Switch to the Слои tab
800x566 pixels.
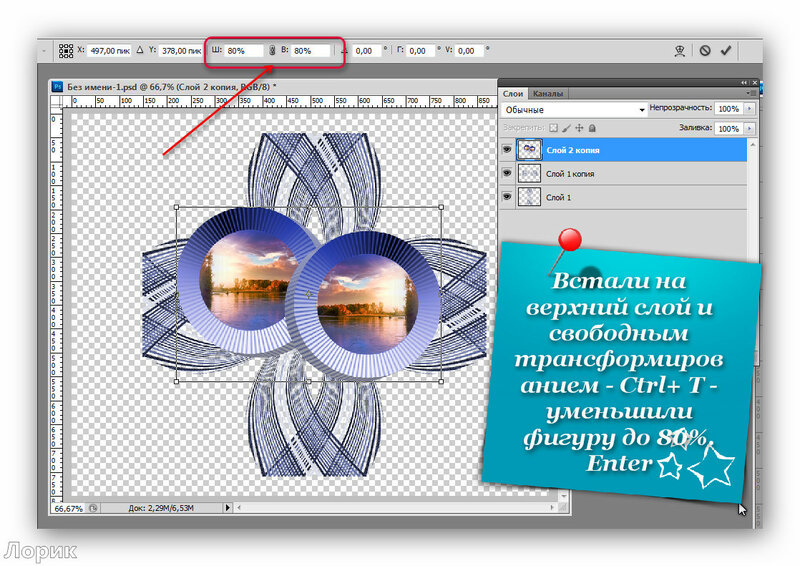(x=513, y=94)
